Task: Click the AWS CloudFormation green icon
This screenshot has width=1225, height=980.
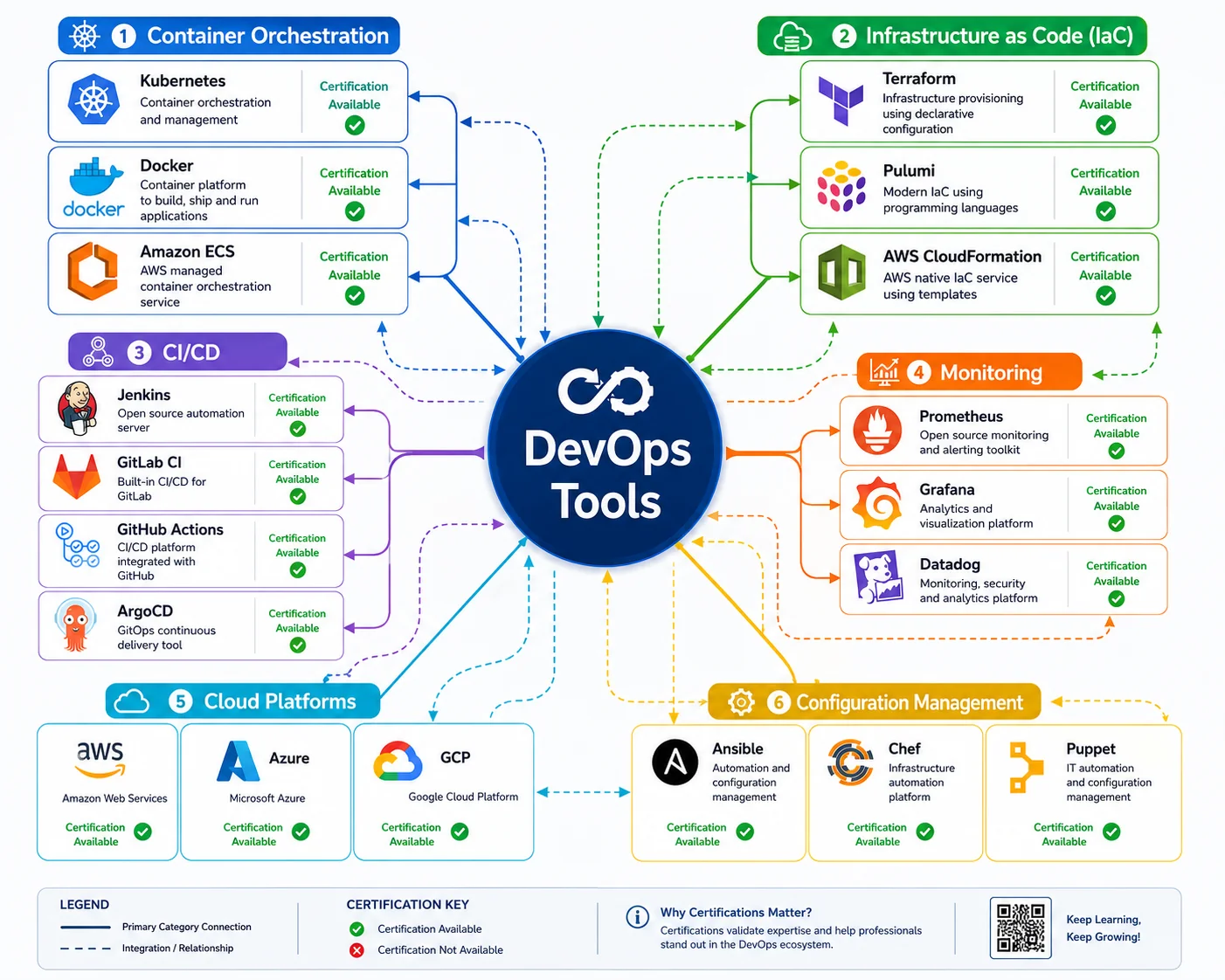Action: tap(841, 273)
